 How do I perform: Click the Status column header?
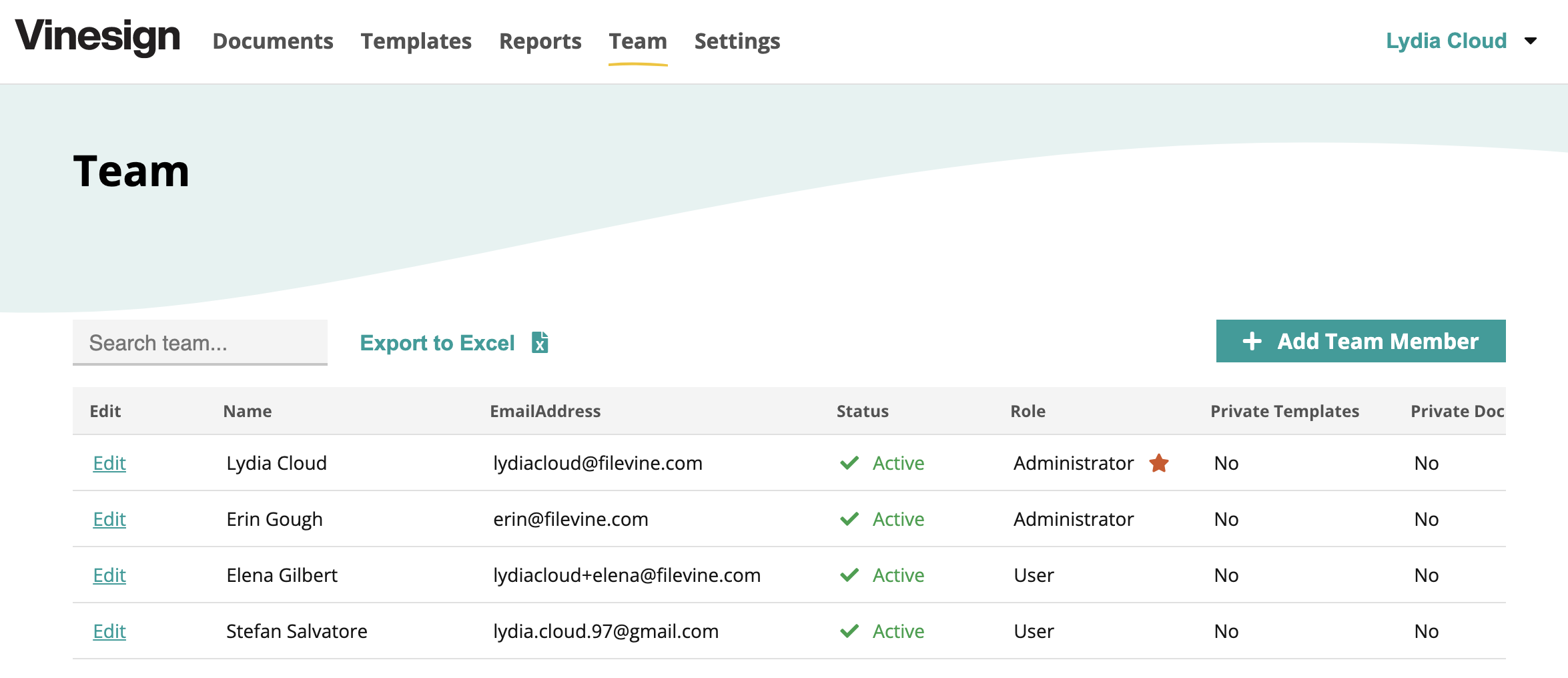coord(863,411)
